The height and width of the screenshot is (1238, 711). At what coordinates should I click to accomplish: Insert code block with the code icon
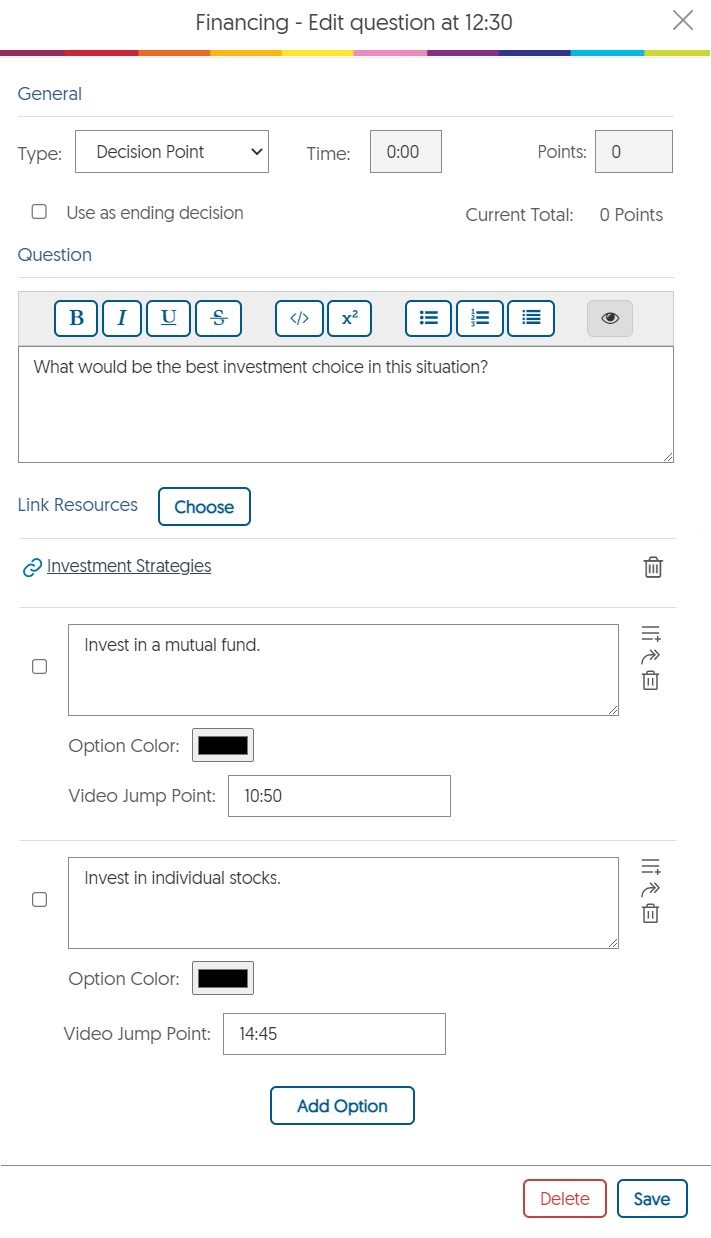(299, 318)
